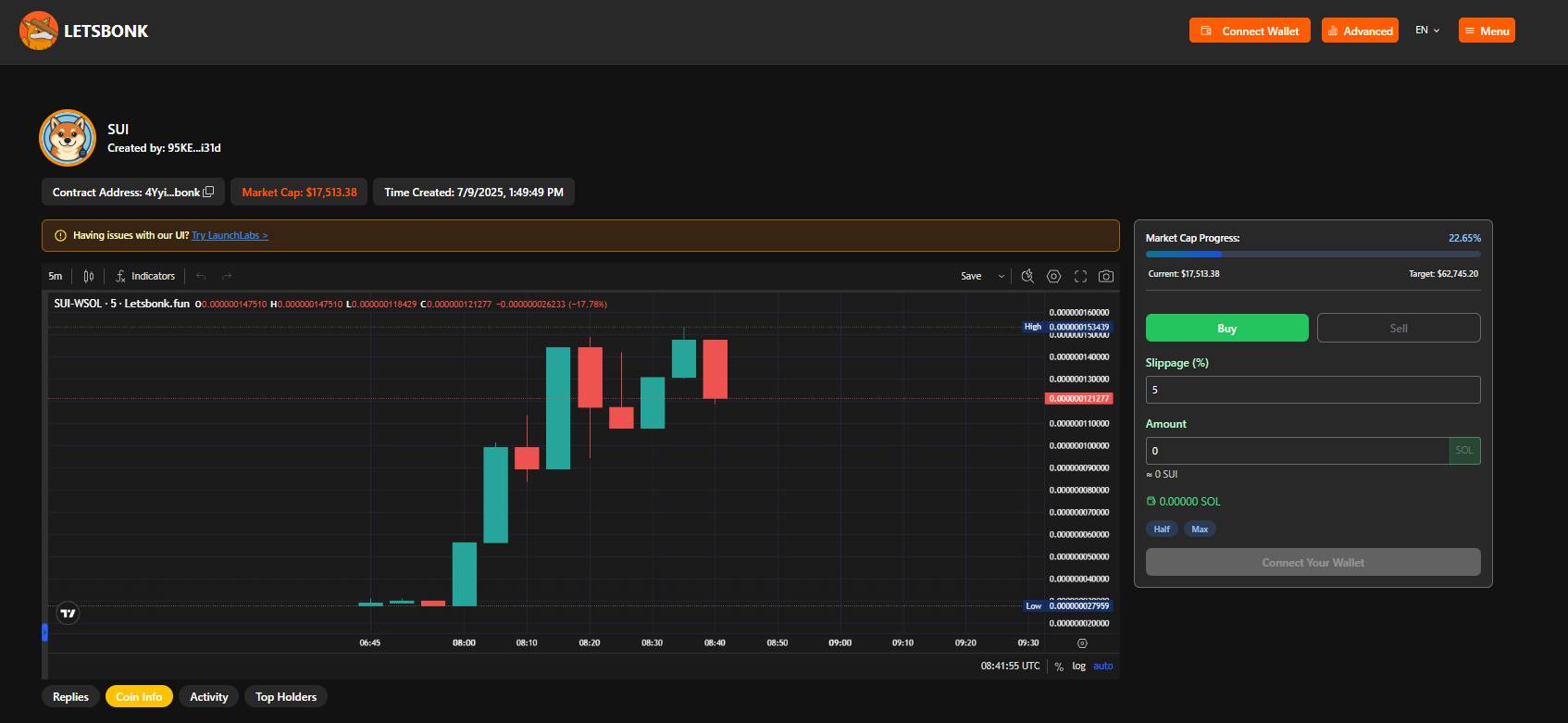Viewport: 1568px width, 723px height.
Task: Save the chart layout
Action: coord(971,276)
